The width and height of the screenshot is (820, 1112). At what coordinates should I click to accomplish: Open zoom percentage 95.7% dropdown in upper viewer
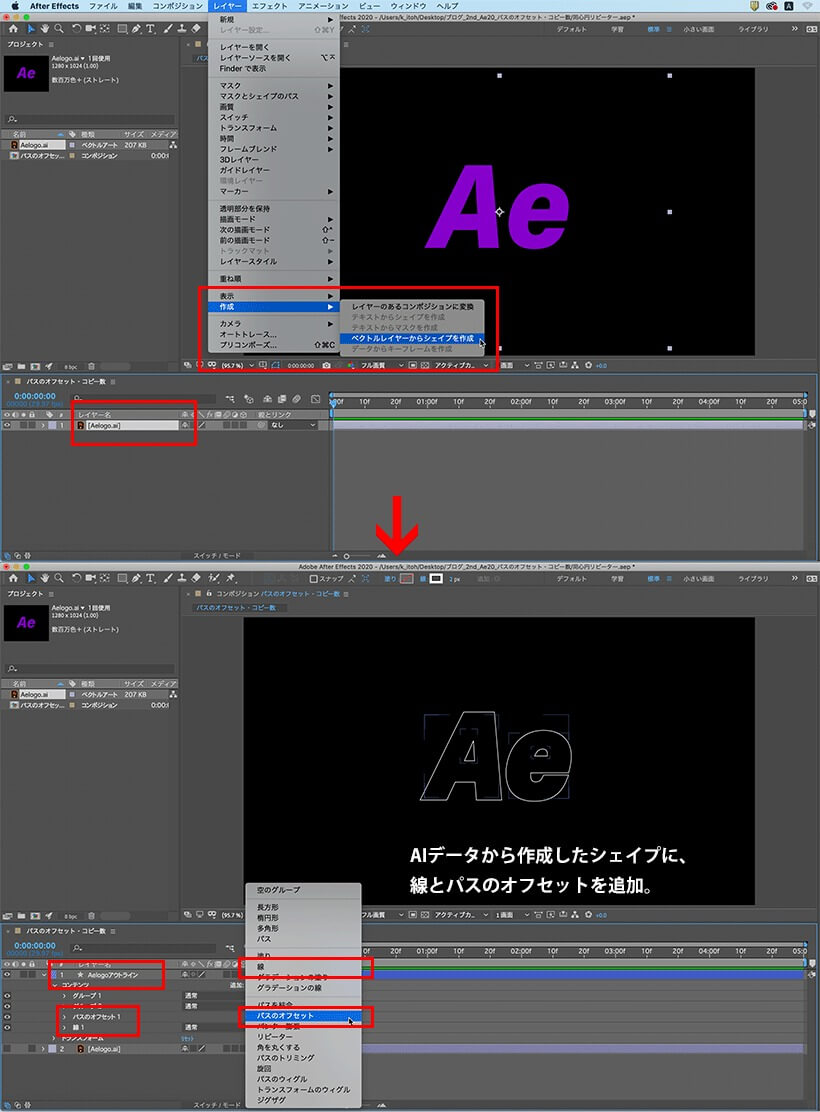point(238,365)
